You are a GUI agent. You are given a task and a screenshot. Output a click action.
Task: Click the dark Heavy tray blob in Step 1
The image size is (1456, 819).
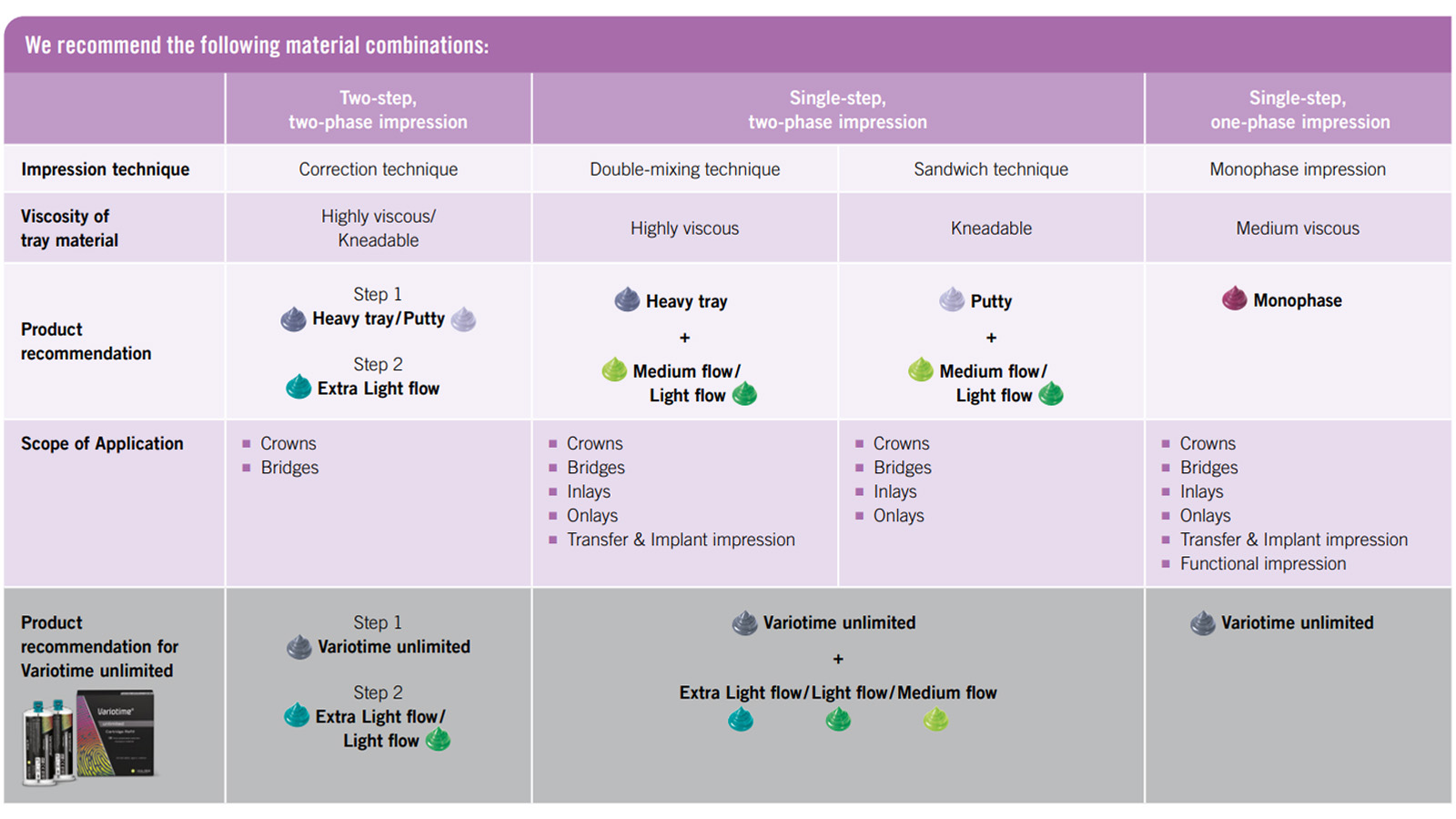tap(293, 318)
